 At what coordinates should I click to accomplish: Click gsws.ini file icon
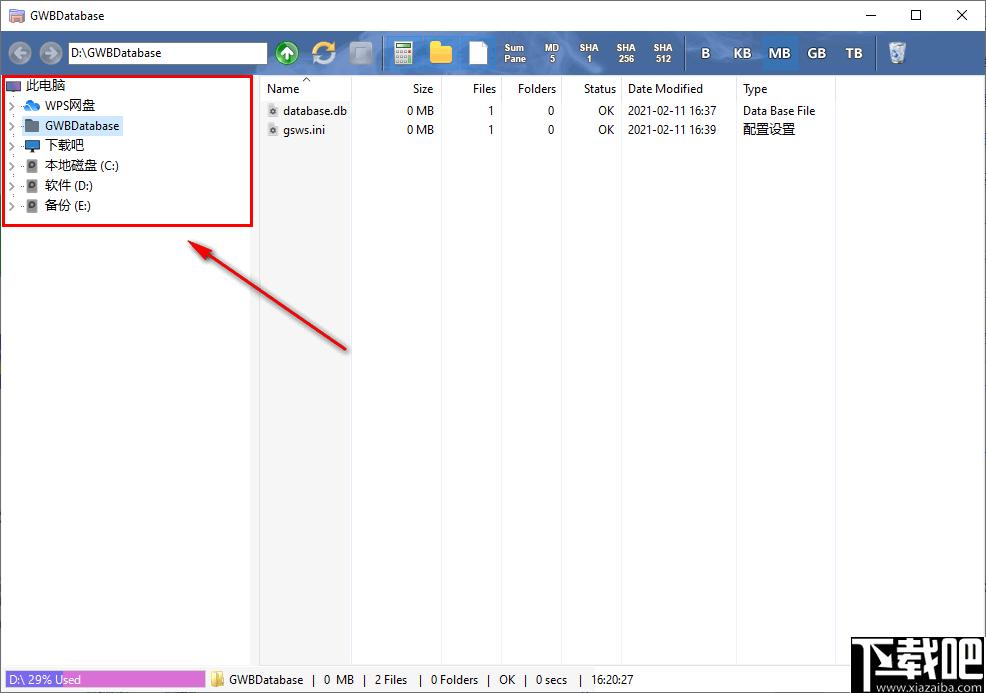273,130
